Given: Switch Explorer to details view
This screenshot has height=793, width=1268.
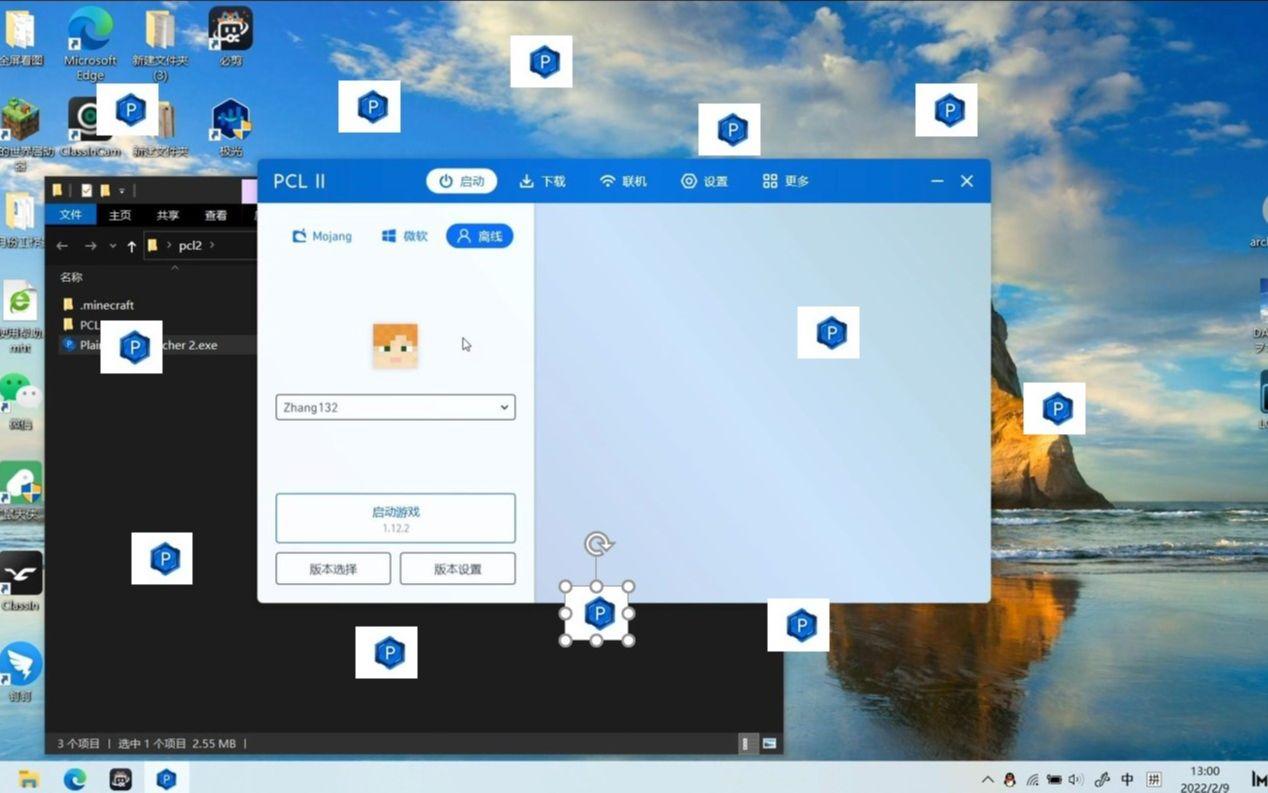Looking at the screenshot, I should pyautogui.click(x=745, y=744).
